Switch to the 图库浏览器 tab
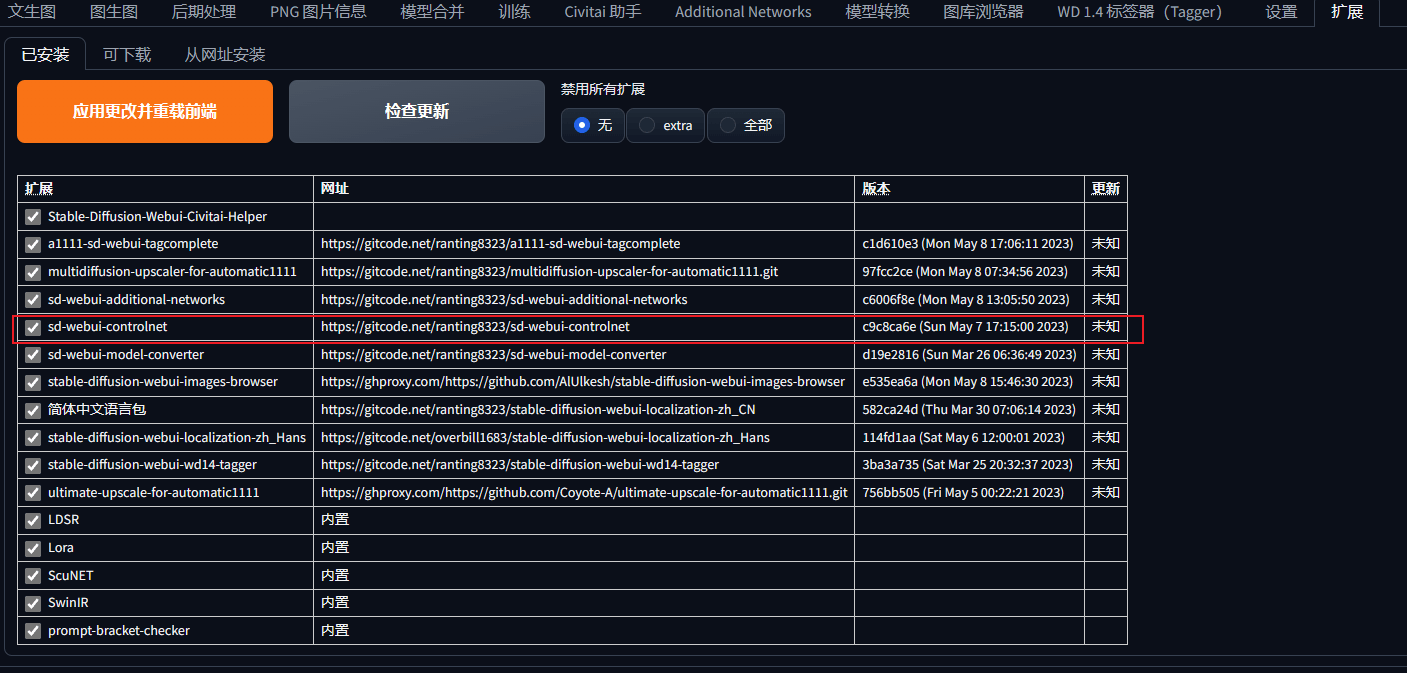The image size is (1407, 673). pos(983,12)
